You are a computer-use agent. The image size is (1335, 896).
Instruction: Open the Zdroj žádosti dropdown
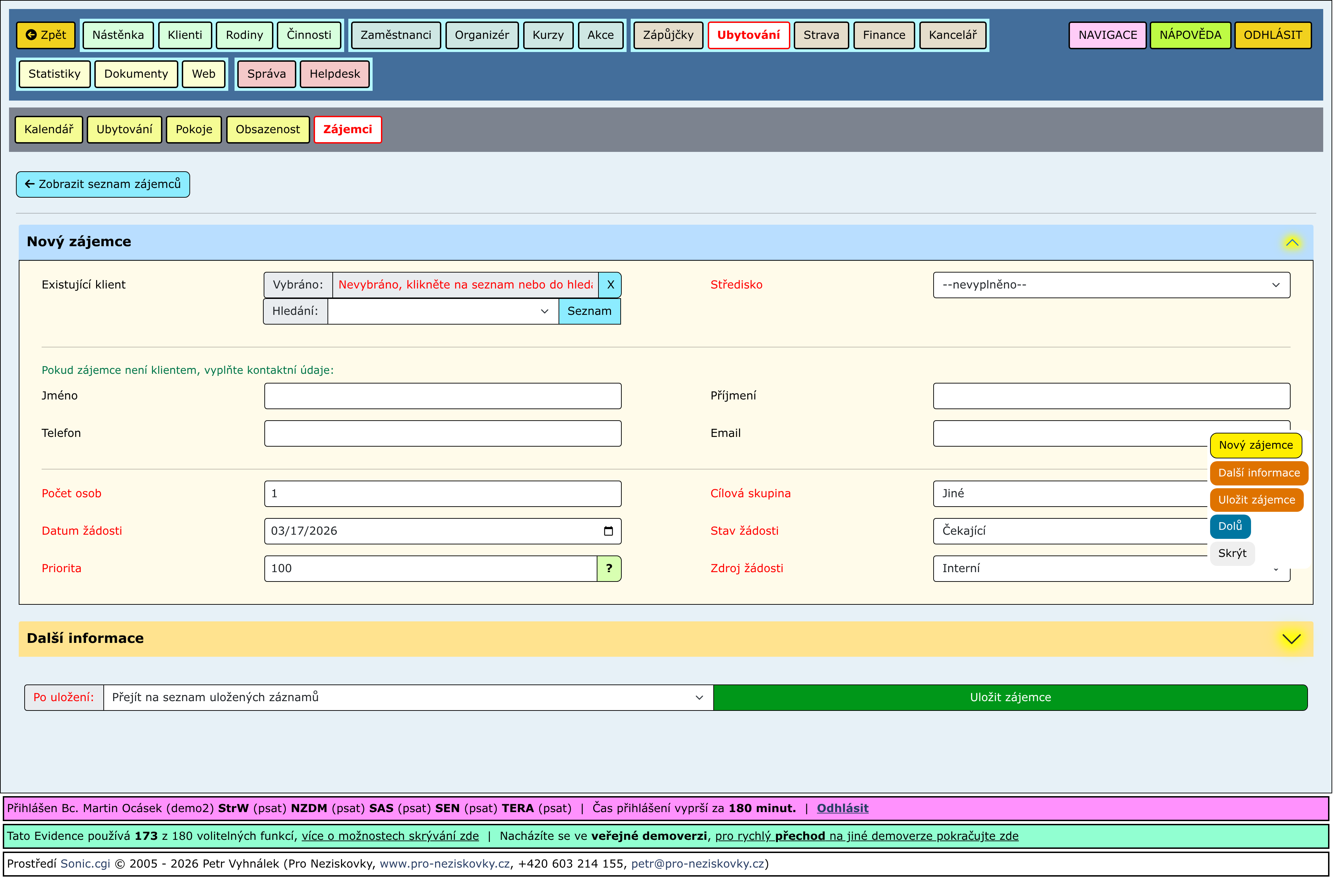coord(1069,569)
